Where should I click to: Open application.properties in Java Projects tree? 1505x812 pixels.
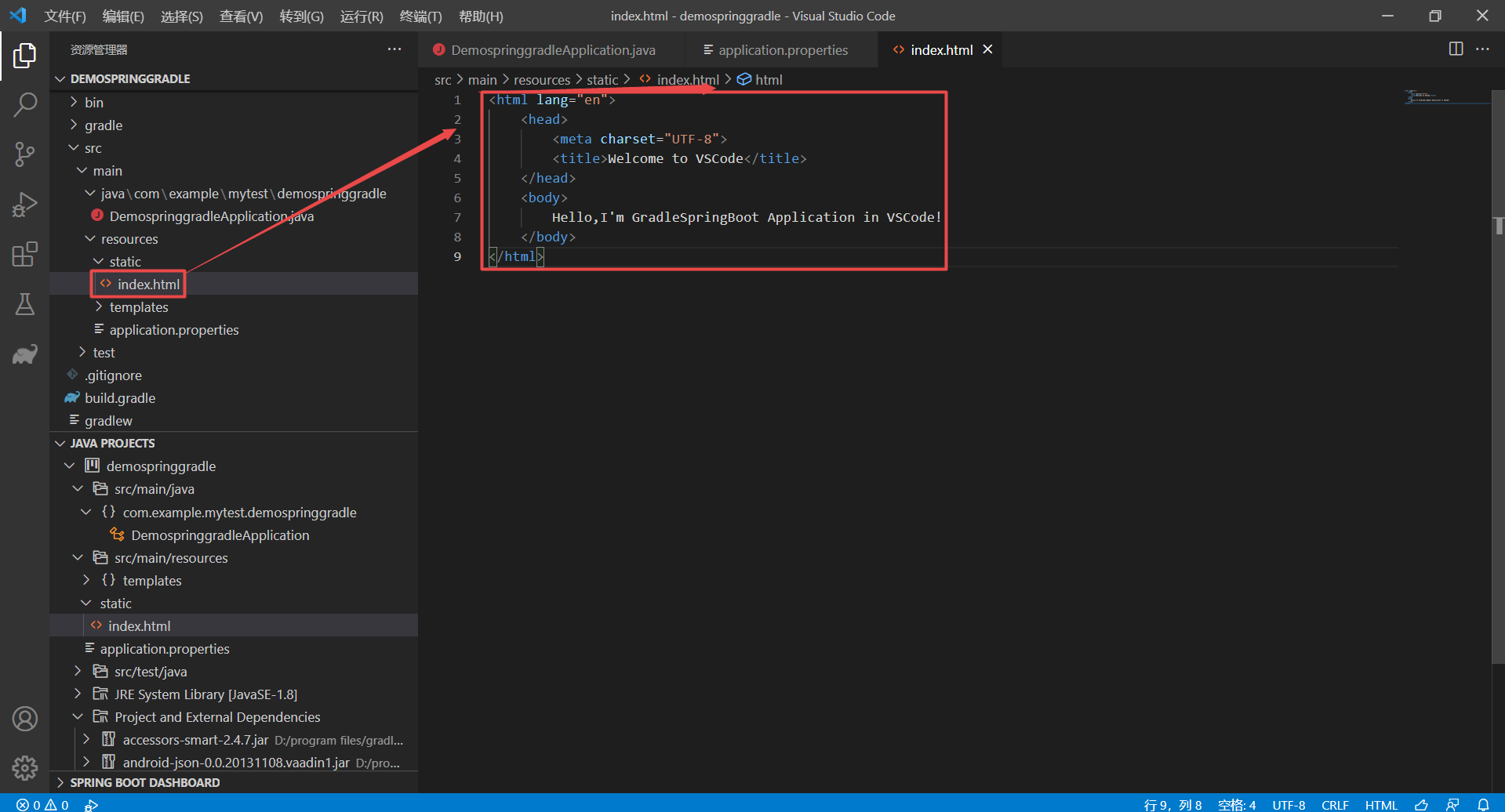[x=234, y=649]
